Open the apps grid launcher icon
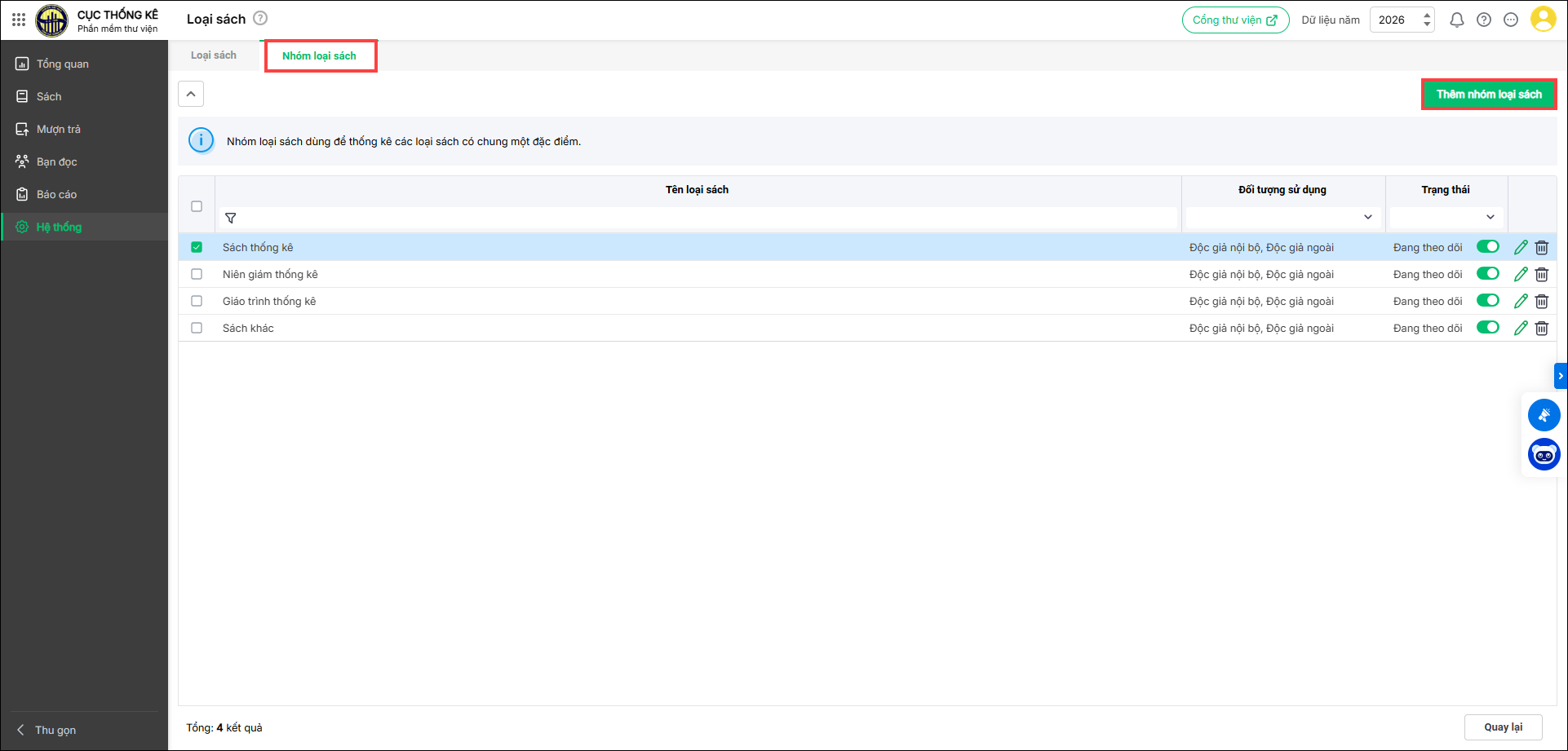 pyautogui.click(x=18, y=20)
